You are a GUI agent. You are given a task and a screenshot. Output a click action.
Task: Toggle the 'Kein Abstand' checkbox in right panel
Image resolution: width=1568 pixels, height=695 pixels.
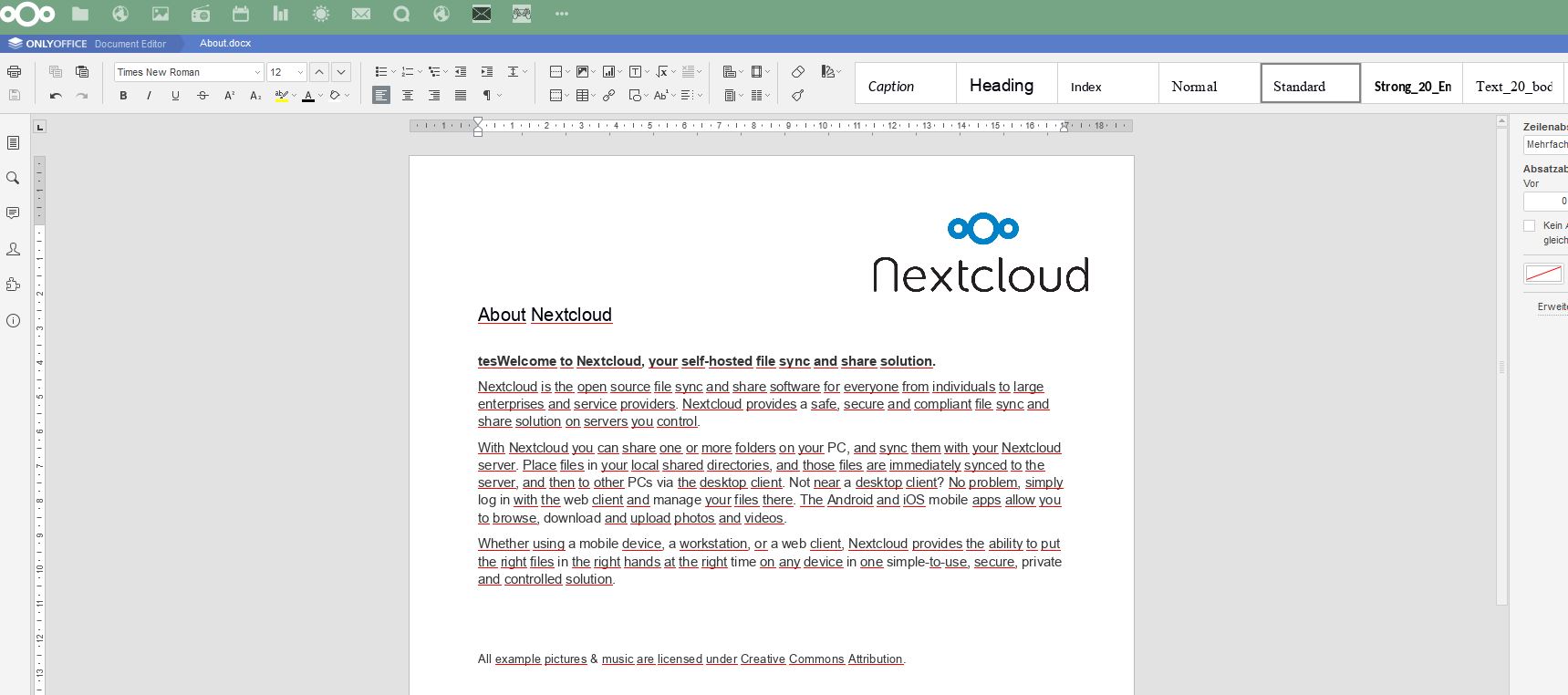coord(1530,225)
